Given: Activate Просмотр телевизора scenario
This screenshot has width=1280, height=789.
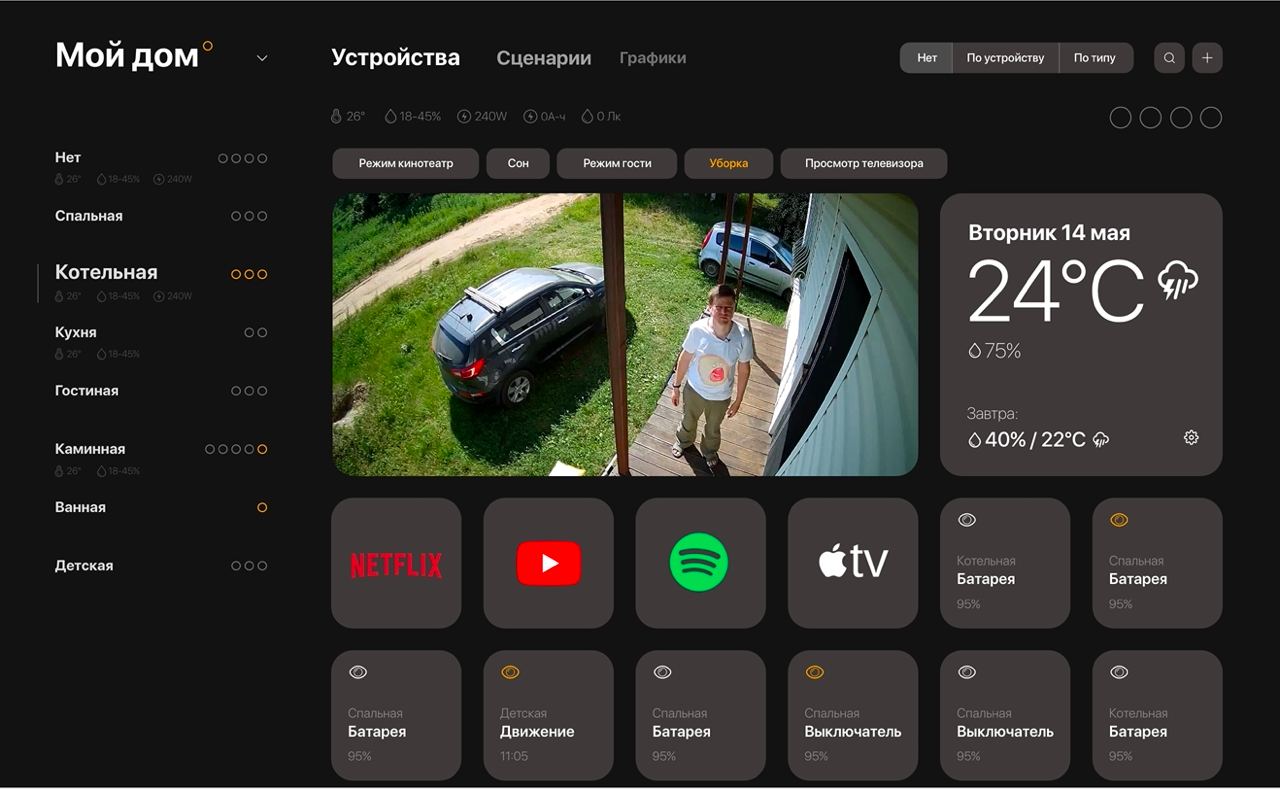Looking at the screenshot, I should (864, 163).
